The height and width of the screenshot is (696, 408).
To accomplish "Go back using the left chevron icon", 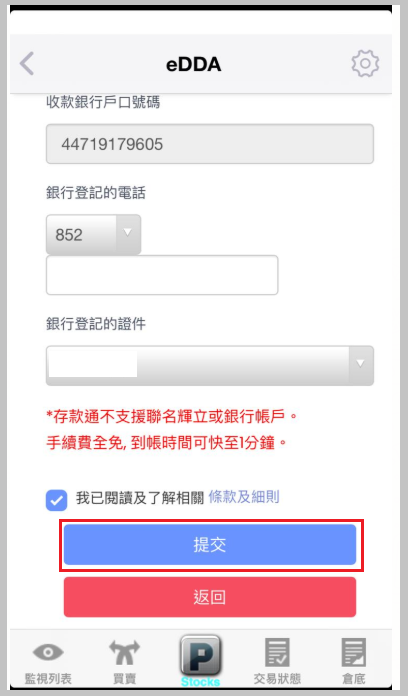I will 27,63.
